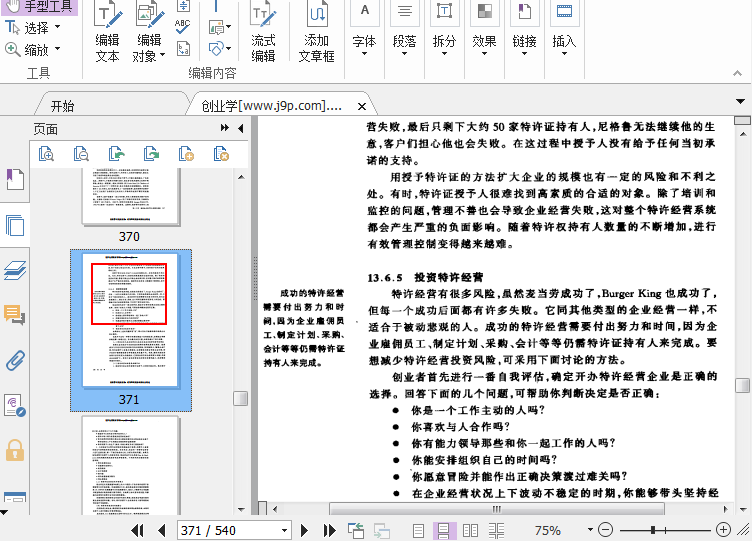Collapse the ribbon with the chevron
Screen dimensions: 752x541
(x=738, y=73)
